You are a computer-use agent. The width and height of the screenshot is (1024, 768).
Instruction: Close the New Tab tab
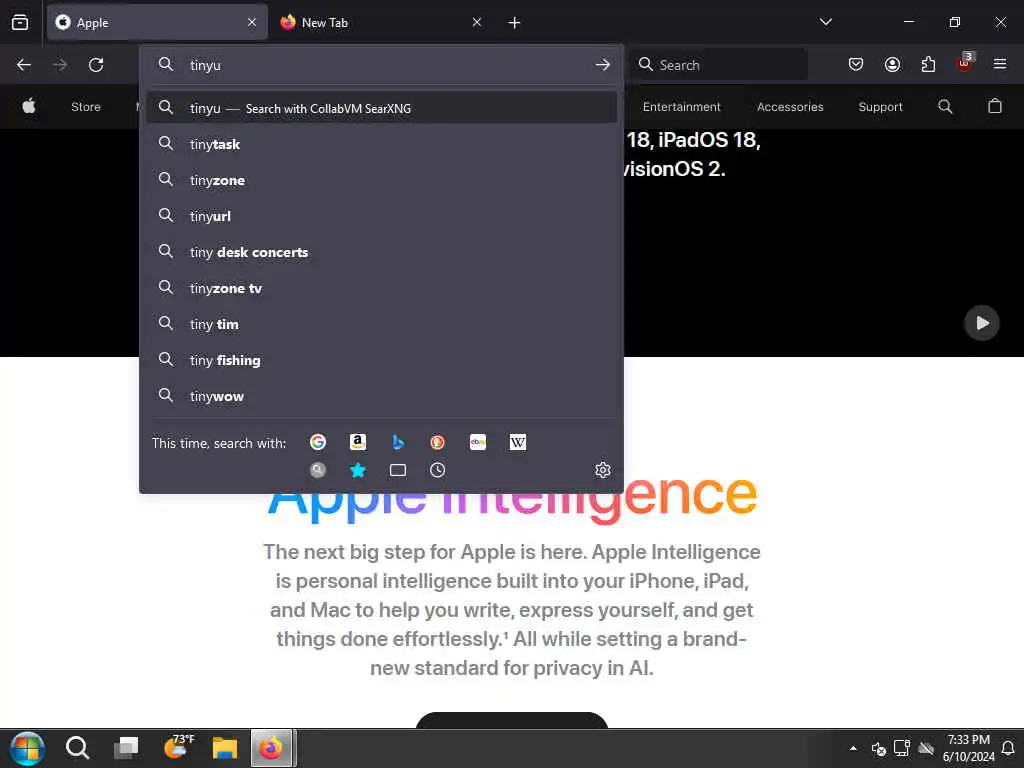(x=477, y=23)
